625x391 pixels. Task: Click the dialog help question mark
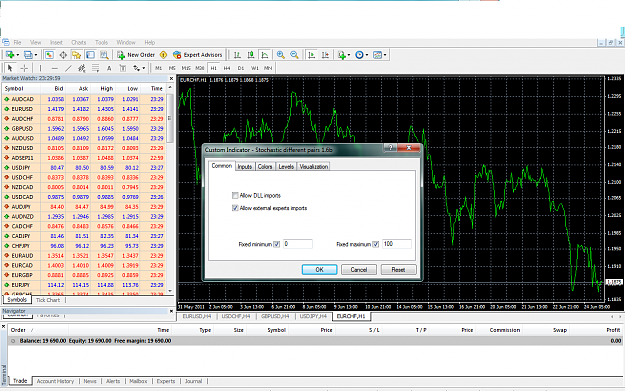coord(390,148)
